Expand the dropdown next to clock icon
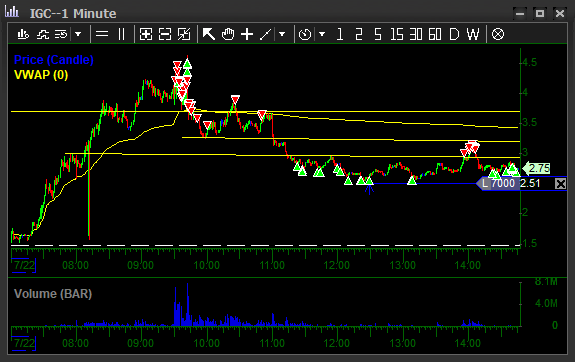Image resolution: width=575 pixels, height=362 pixels. coord(322,34)
